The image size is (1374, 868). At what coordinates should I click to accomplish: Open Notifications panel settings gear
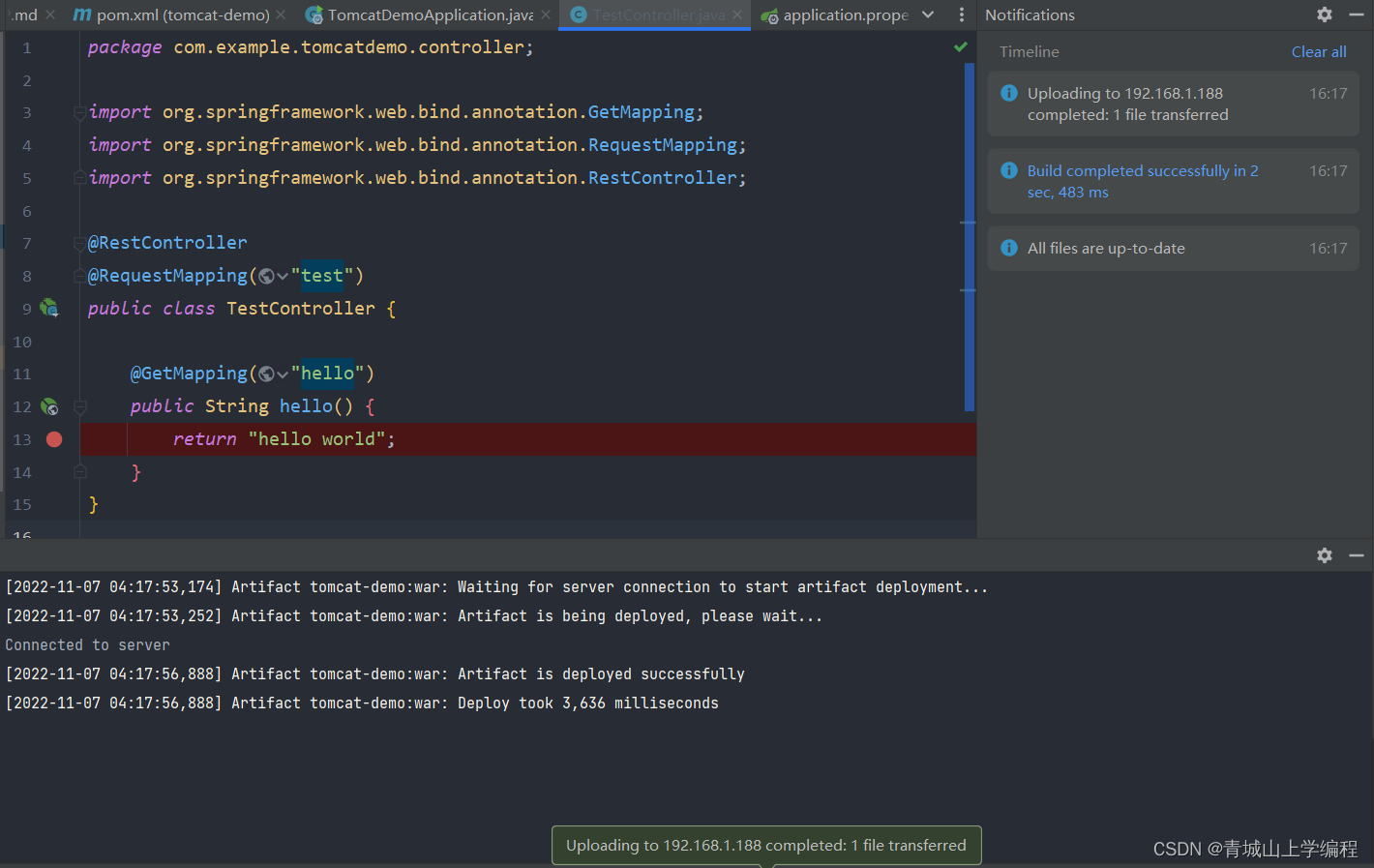click(1325, 15)
